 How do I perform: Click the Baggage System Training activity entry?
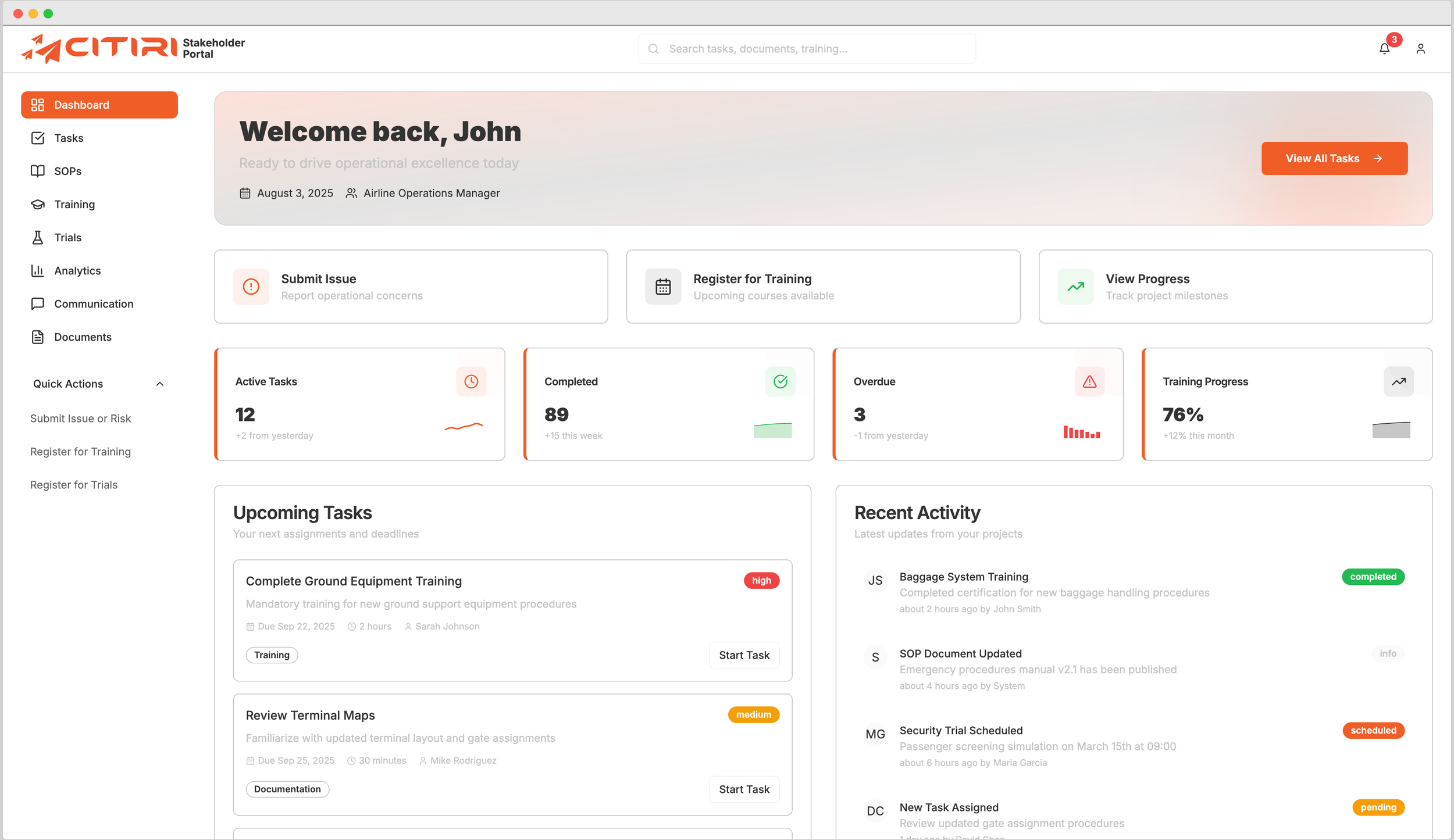(x=963, y=577)
